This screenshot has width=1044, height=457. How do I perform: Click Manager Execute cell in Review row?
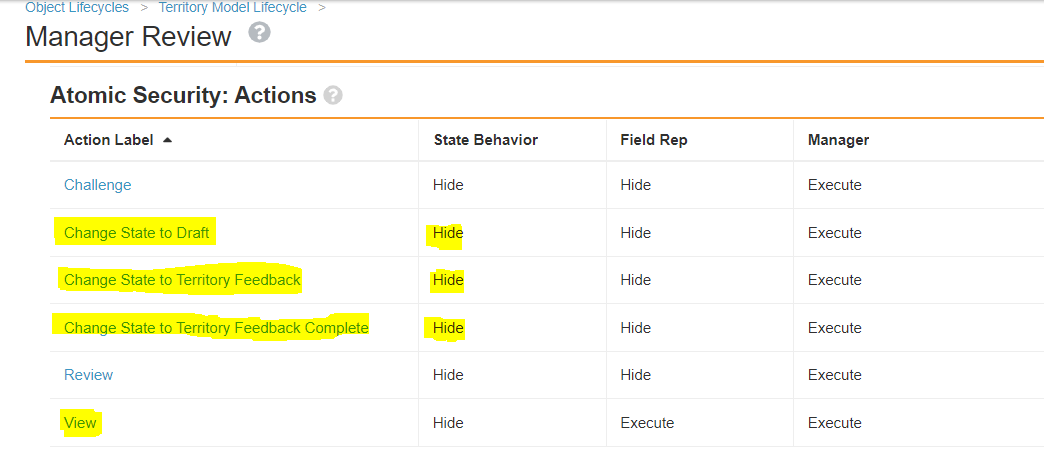834,375
